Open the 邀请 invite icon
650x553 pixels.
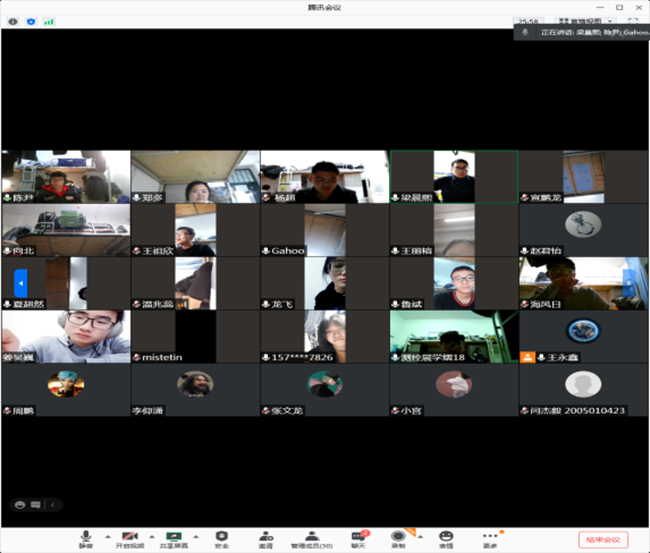coord(266,540)
